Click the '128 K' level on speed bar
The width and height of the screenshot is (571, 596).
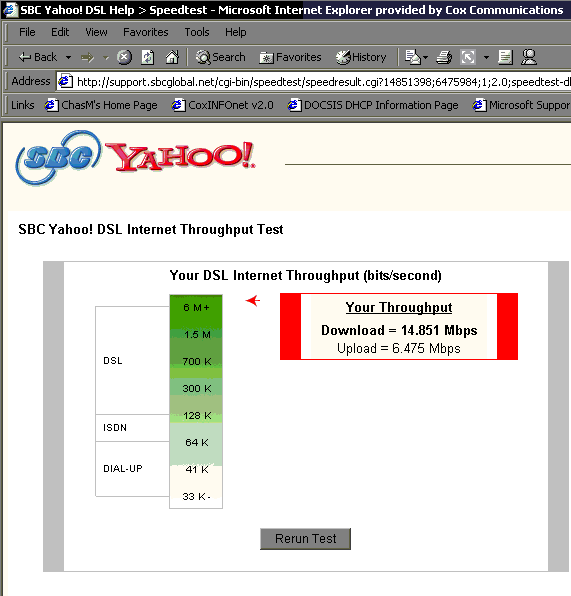coord(197,415)
